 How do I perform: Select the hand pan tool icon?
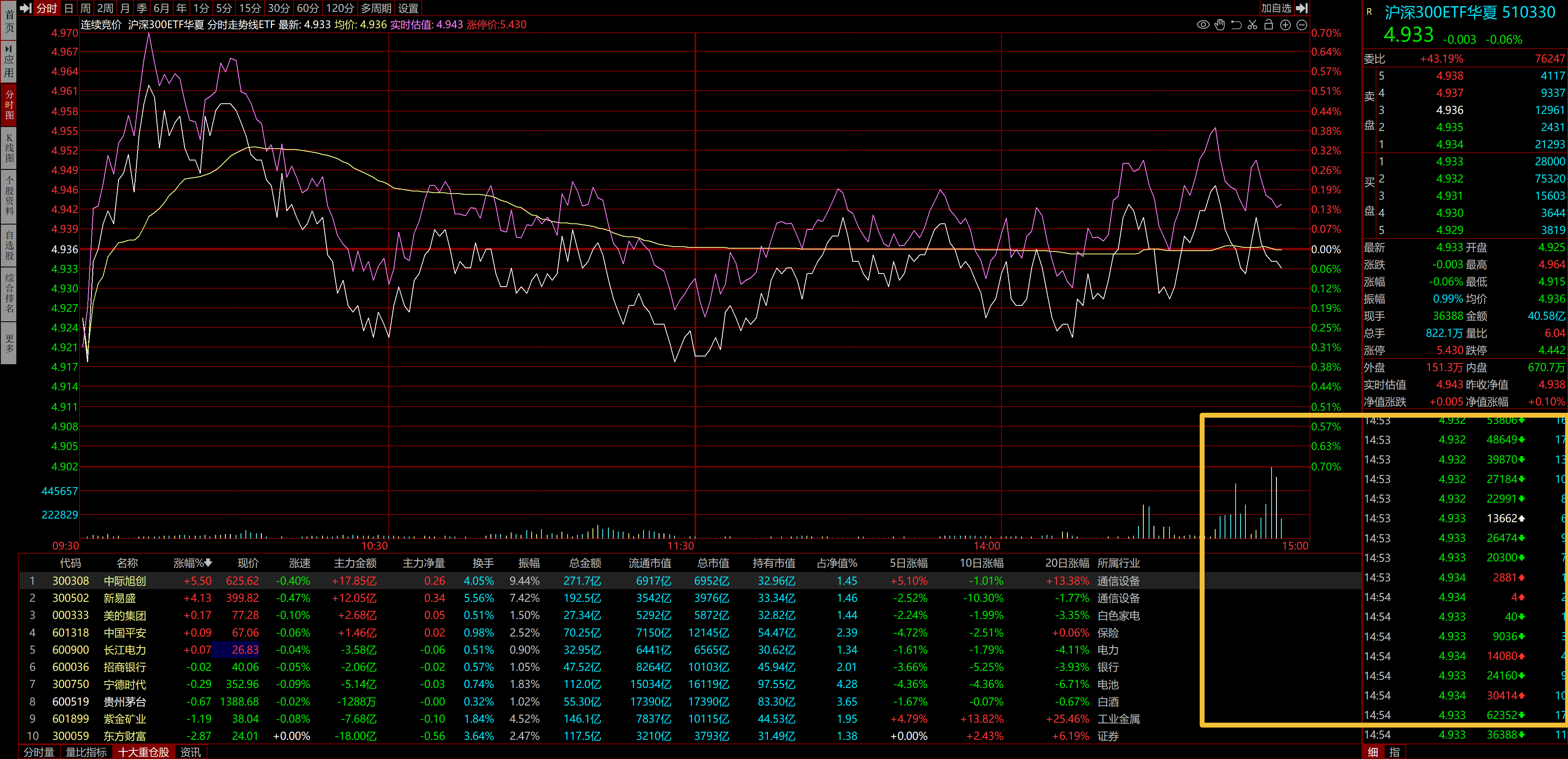coord(1219,25)
